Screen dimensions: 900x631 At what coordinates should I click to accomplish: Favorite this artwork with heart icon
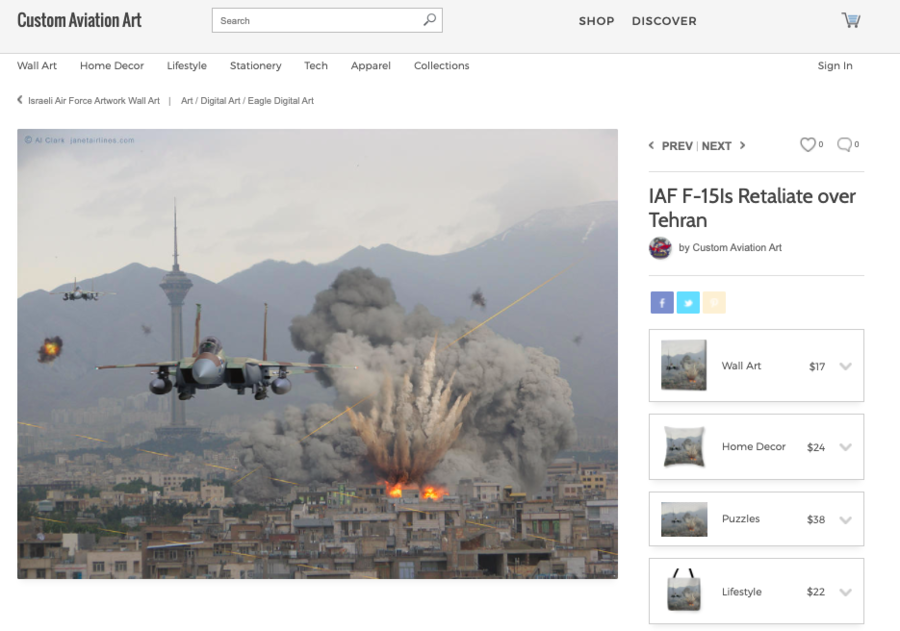point(808,145)
